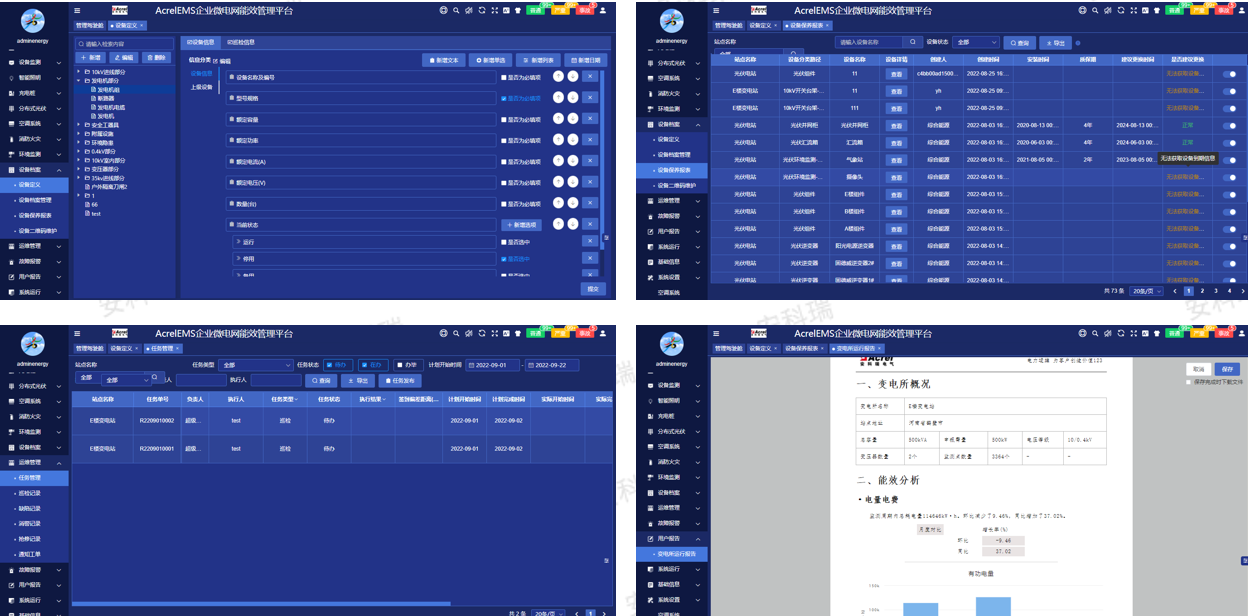
Task: Enter fullscreen via icon in device definition window
Action: (x=493, y=11)
